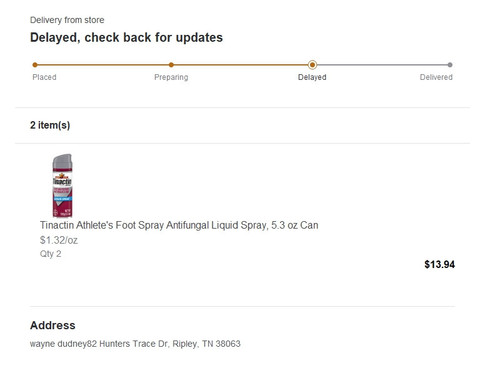Click the Qty 2 quantity text
This screenshot has width=500, height=391.
(x=50, y=254)
